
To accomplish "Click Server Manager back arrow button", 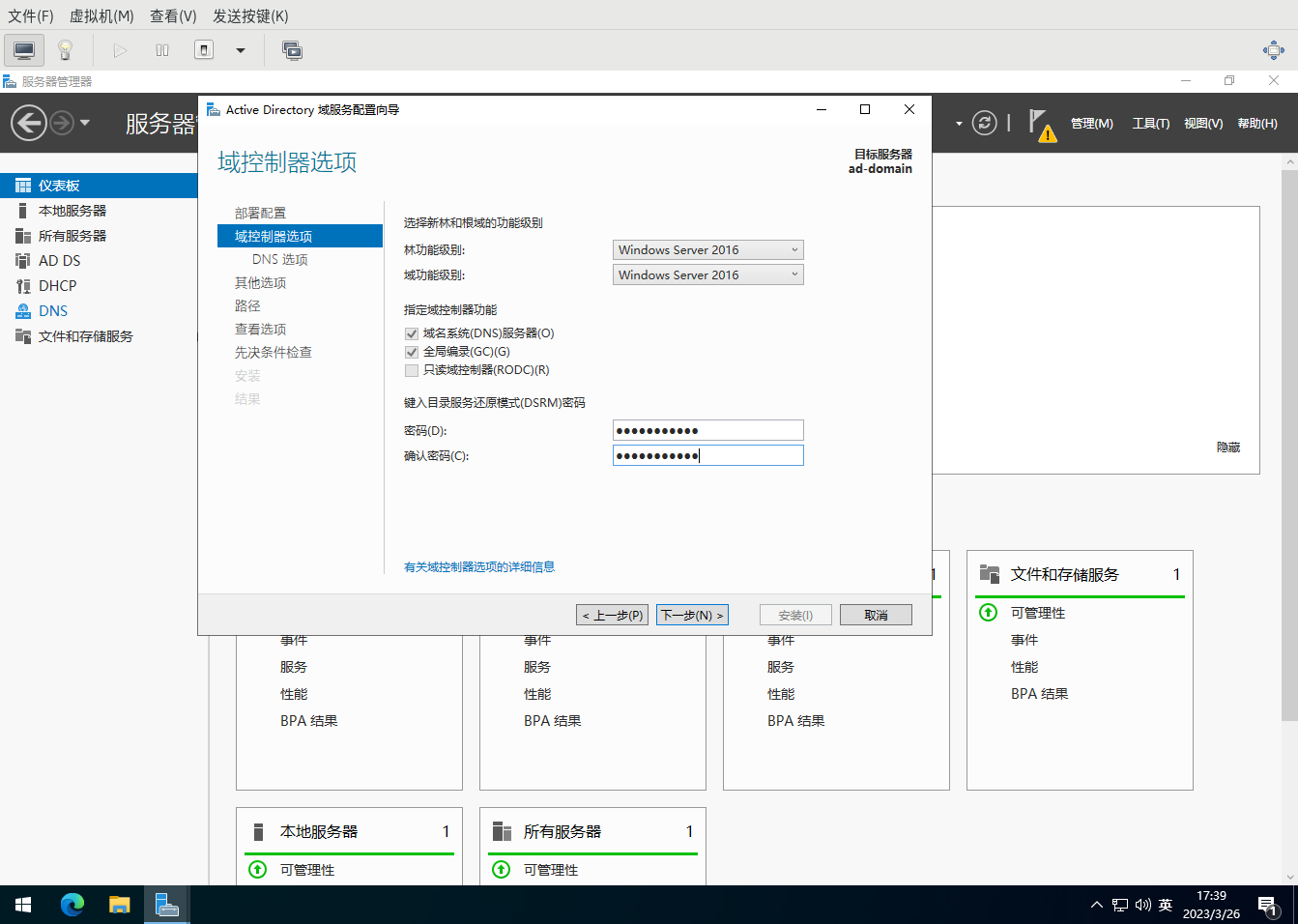I will pyautogui.click(x=29, y=123).
